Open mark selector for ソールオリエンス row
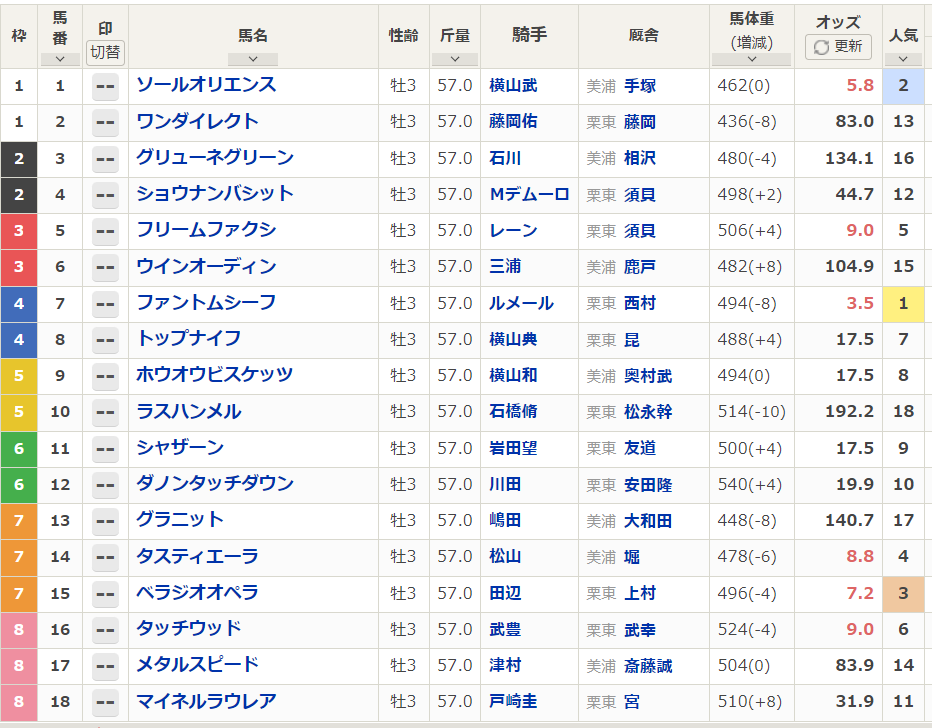 (105, 87)
